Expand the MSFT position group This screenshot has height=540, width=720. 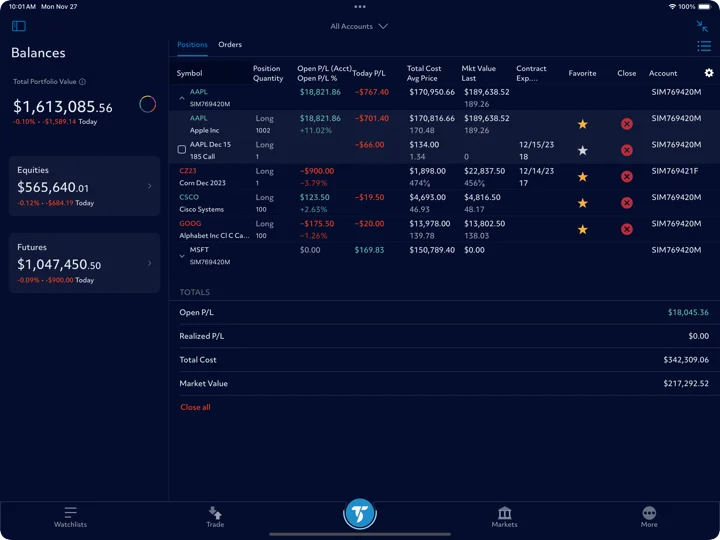click(182, 256)
